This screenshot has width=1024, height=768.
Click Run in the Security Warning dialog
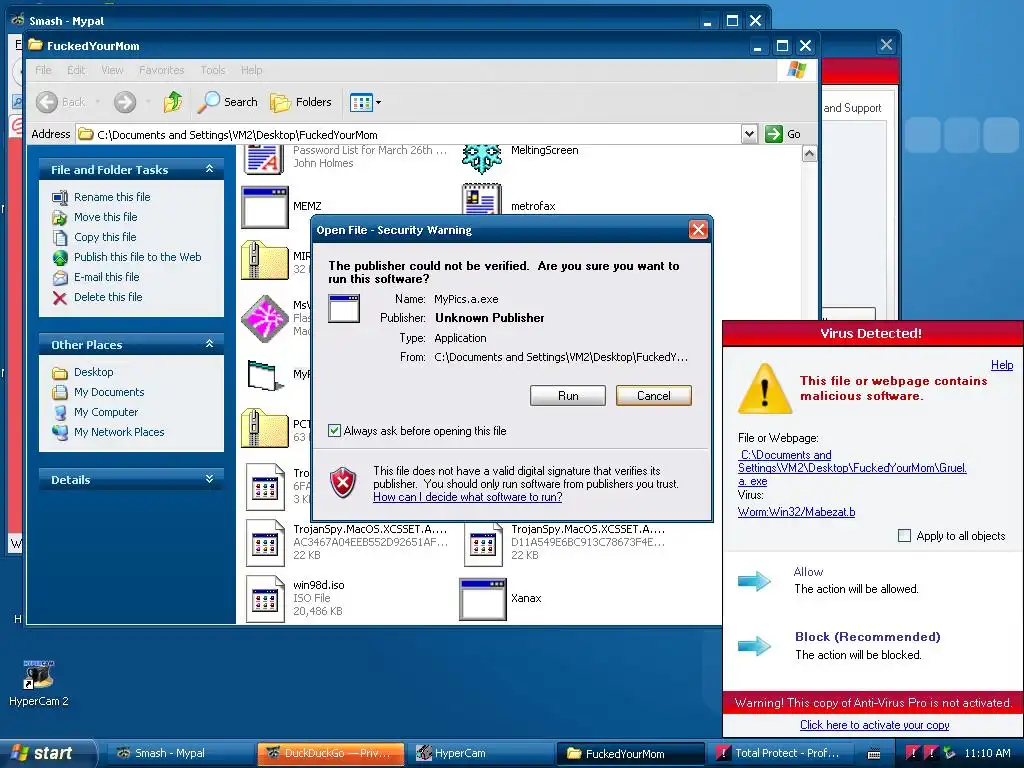click(x=568, y=396)
